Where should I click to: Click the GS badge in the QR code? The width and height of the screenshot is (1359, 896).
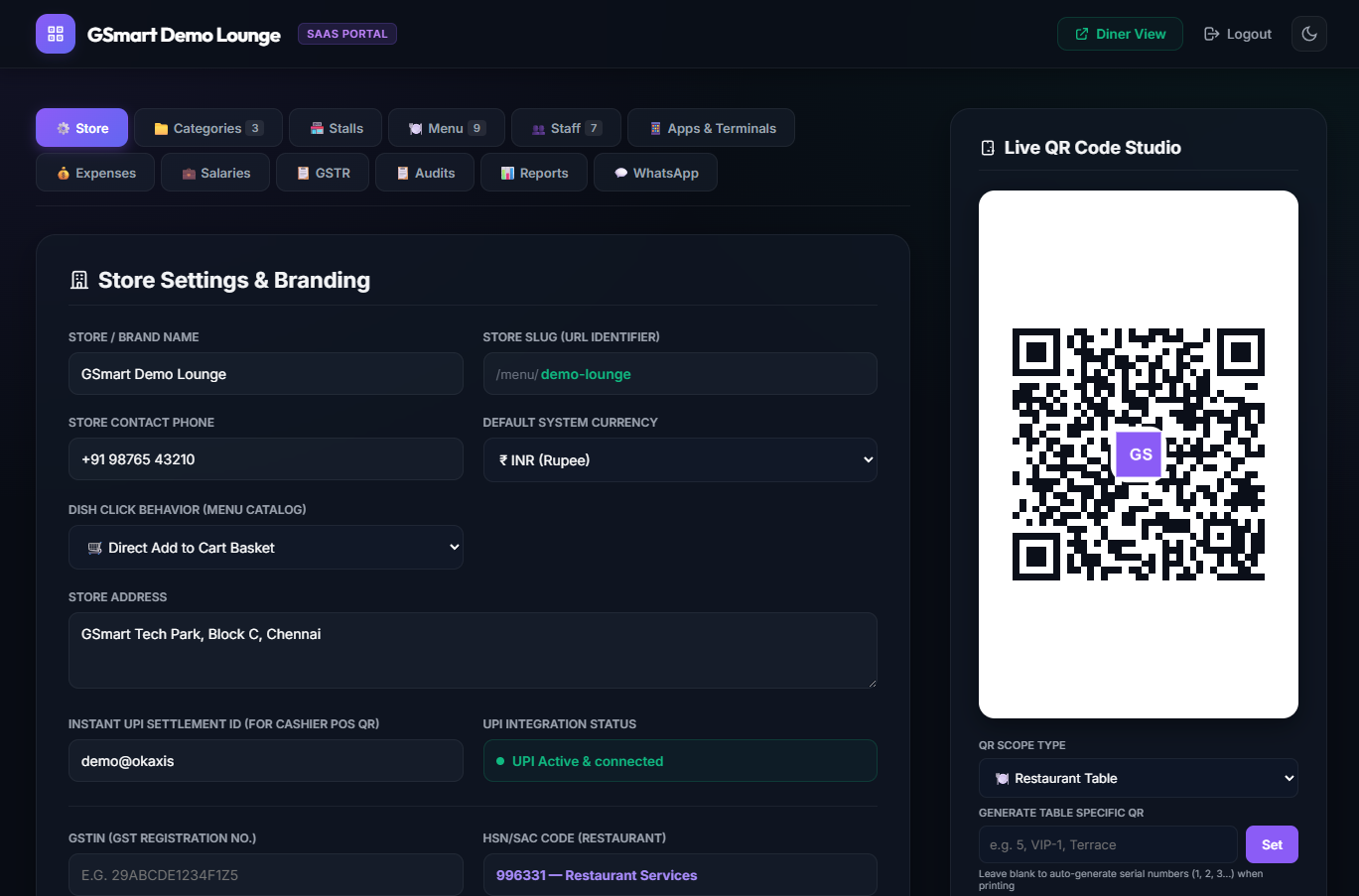pos(1140,454)
